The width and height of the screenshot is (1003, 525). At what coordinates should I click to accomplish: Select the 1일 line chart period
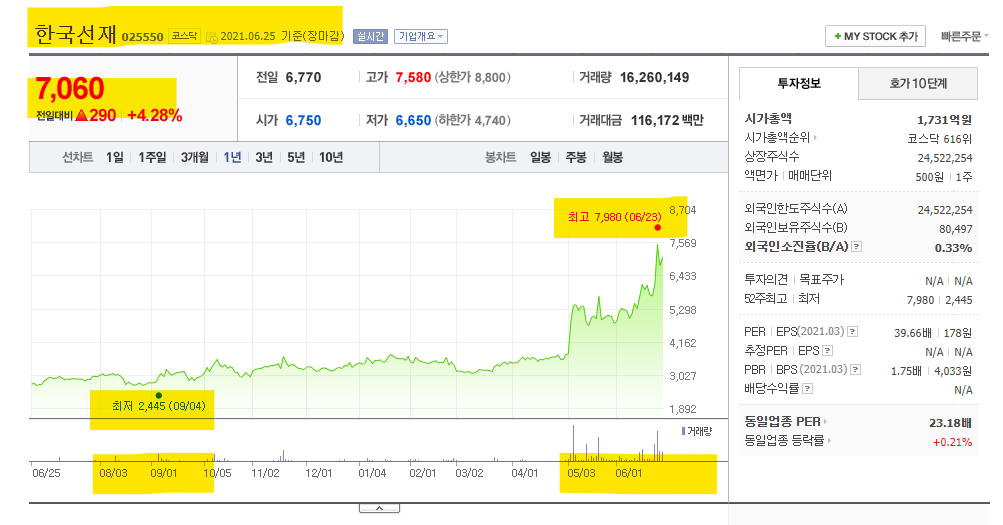point(115,157)
